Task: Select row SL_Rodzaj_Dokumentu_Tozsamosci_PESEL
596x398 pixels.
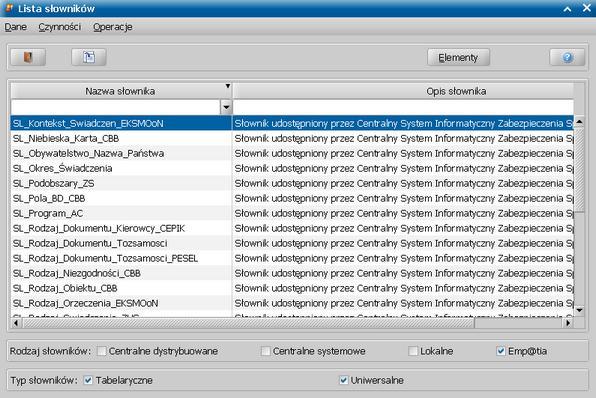Action: 292,258
